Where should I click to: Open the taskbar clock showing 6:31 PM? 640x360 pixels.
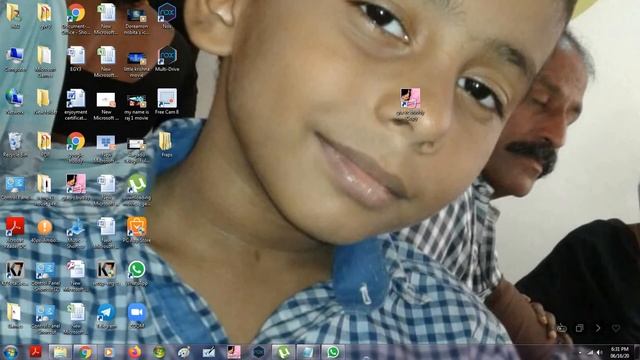pyautogui.click(x=619, y=352)
